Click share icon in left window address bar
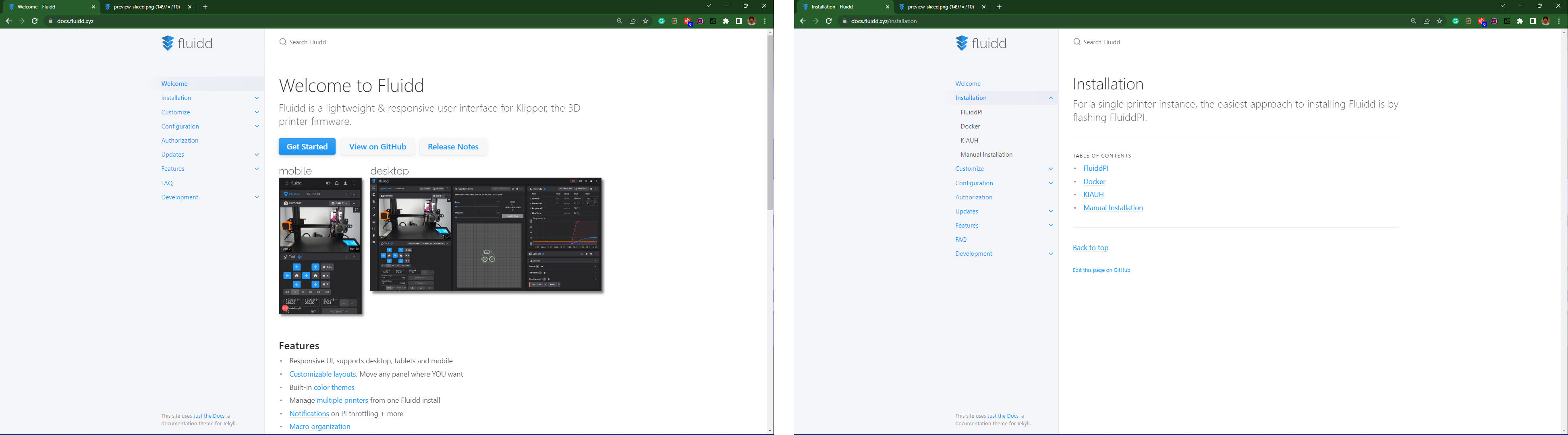 point(633,21)
